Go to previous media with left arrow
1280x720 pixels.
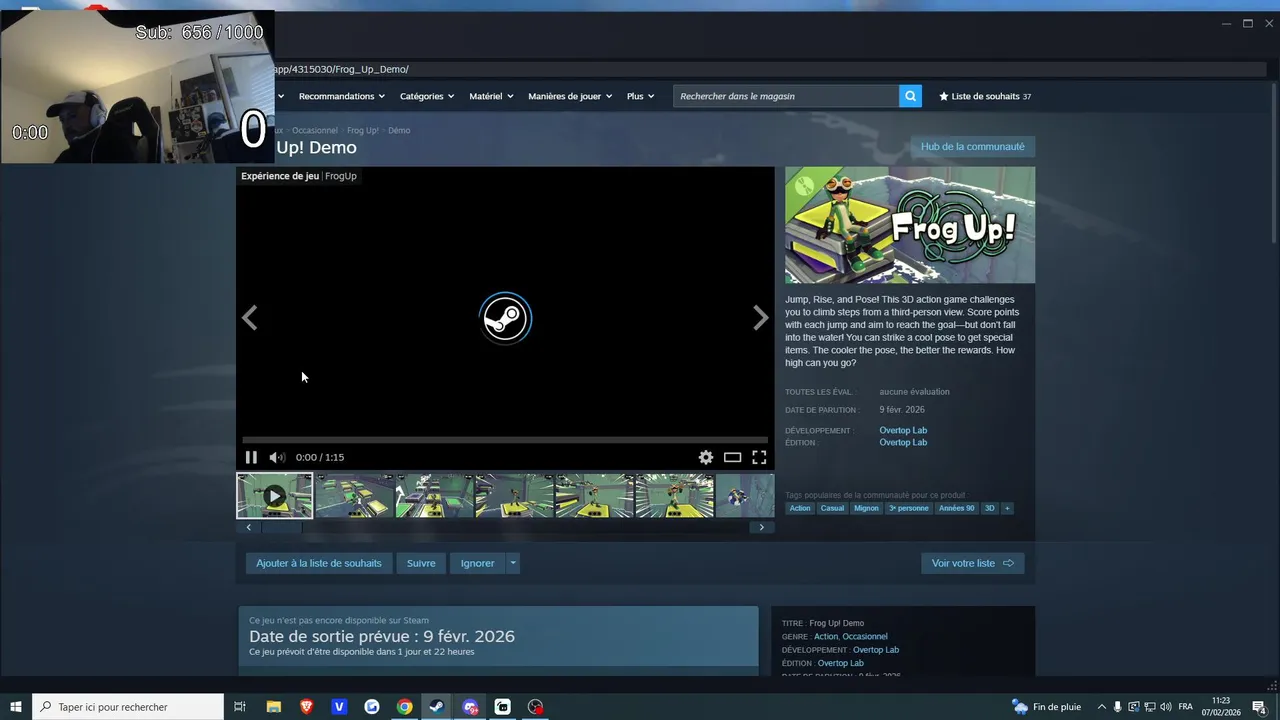point(250,318)
